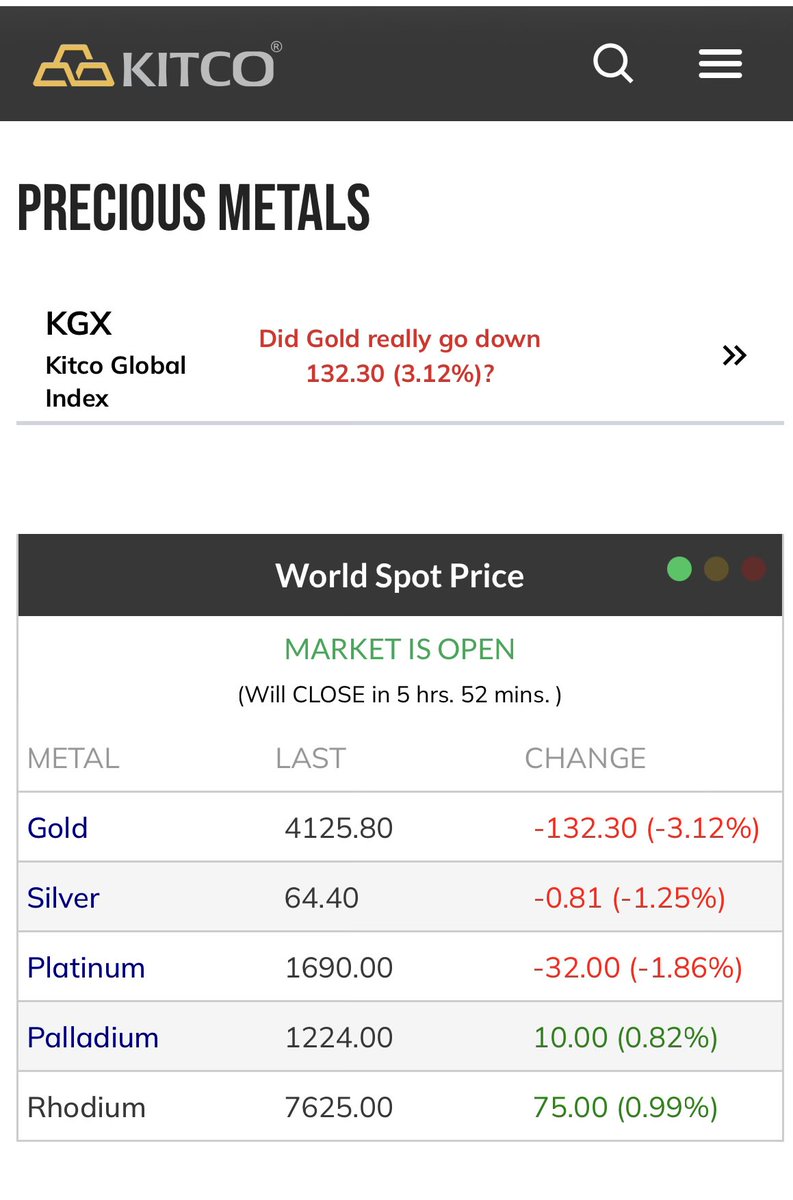Click the LAST column header

[310, 758]
